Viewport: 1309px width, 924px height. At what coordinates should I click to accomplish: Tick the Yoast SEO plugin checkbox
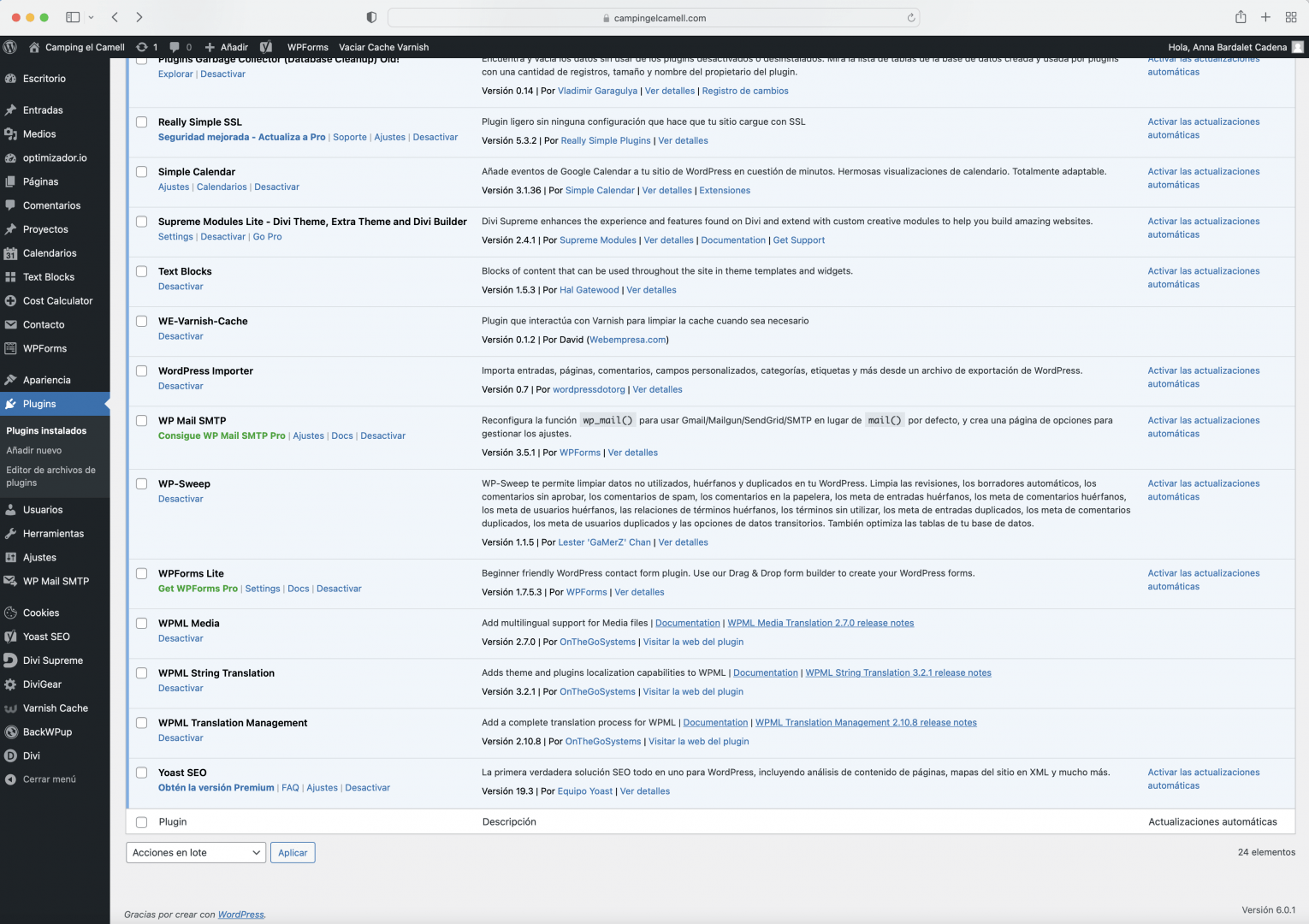click(142, 773)
